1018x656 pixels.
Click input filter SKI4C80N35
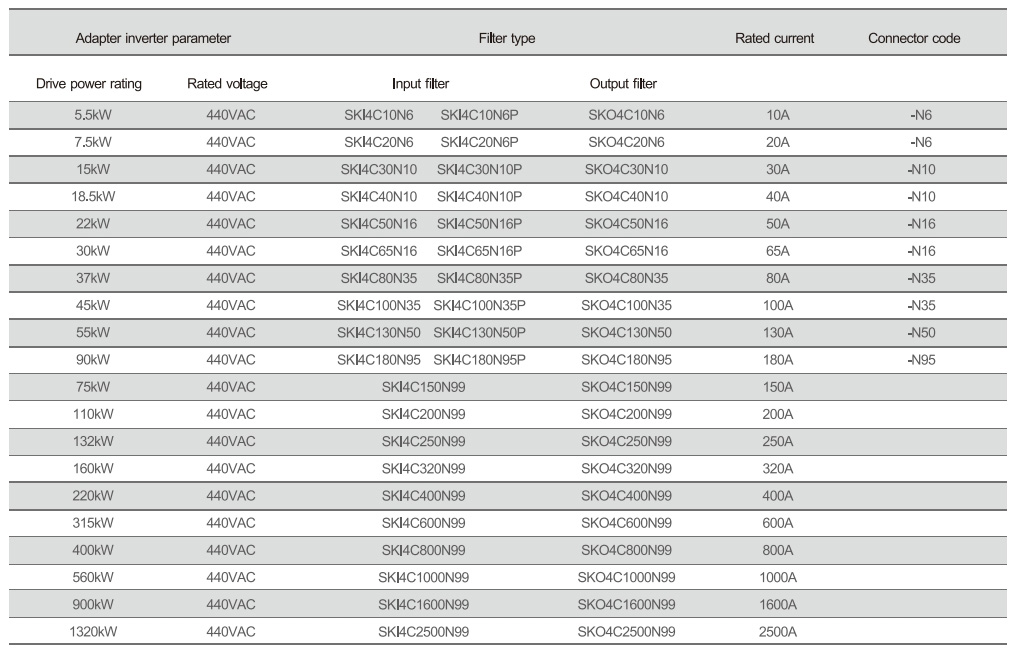tap(379, 279)
